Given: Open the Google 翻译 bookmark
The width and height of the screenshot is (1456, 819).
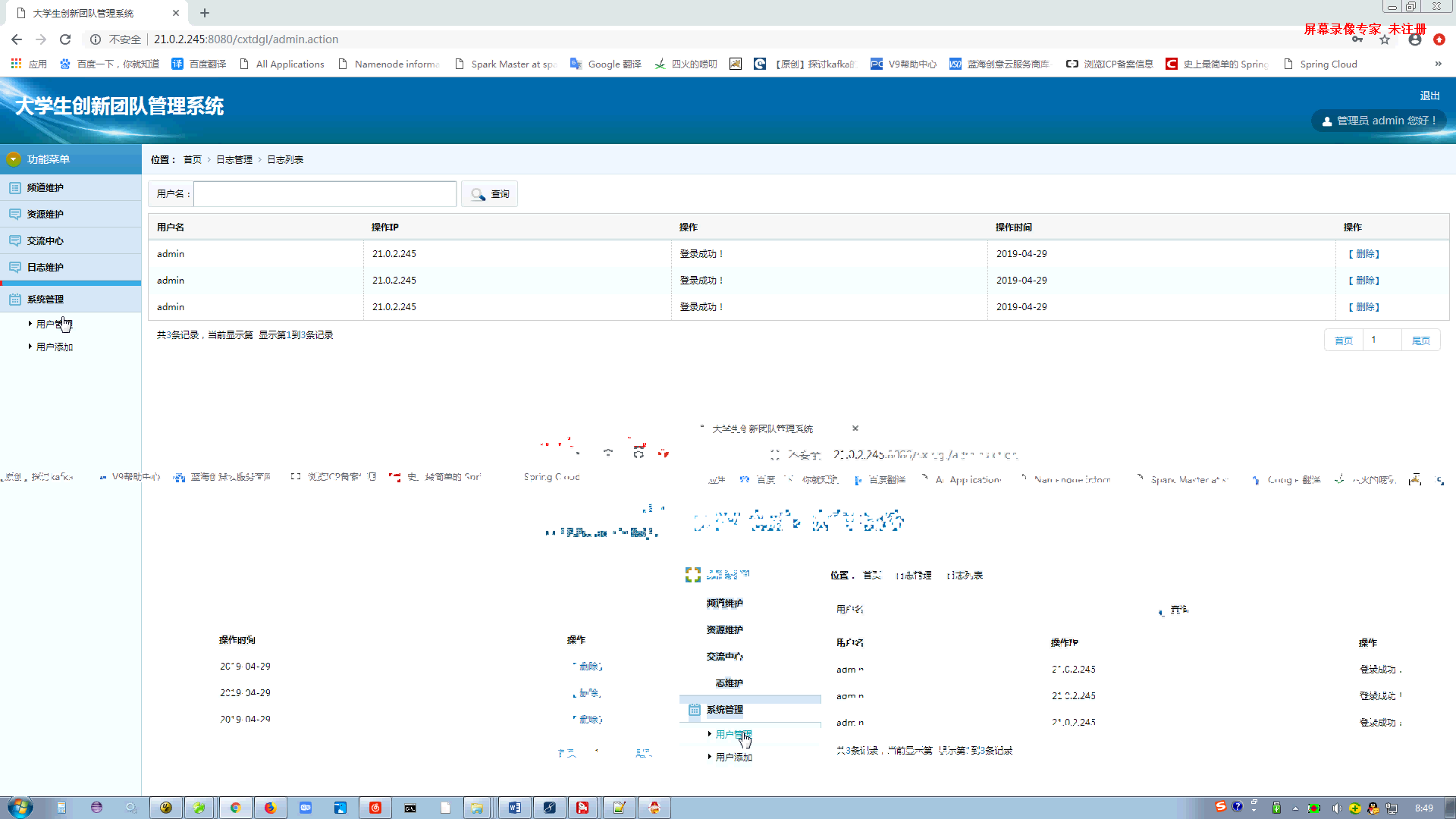Looking at the screenshot, I should 606,64.
